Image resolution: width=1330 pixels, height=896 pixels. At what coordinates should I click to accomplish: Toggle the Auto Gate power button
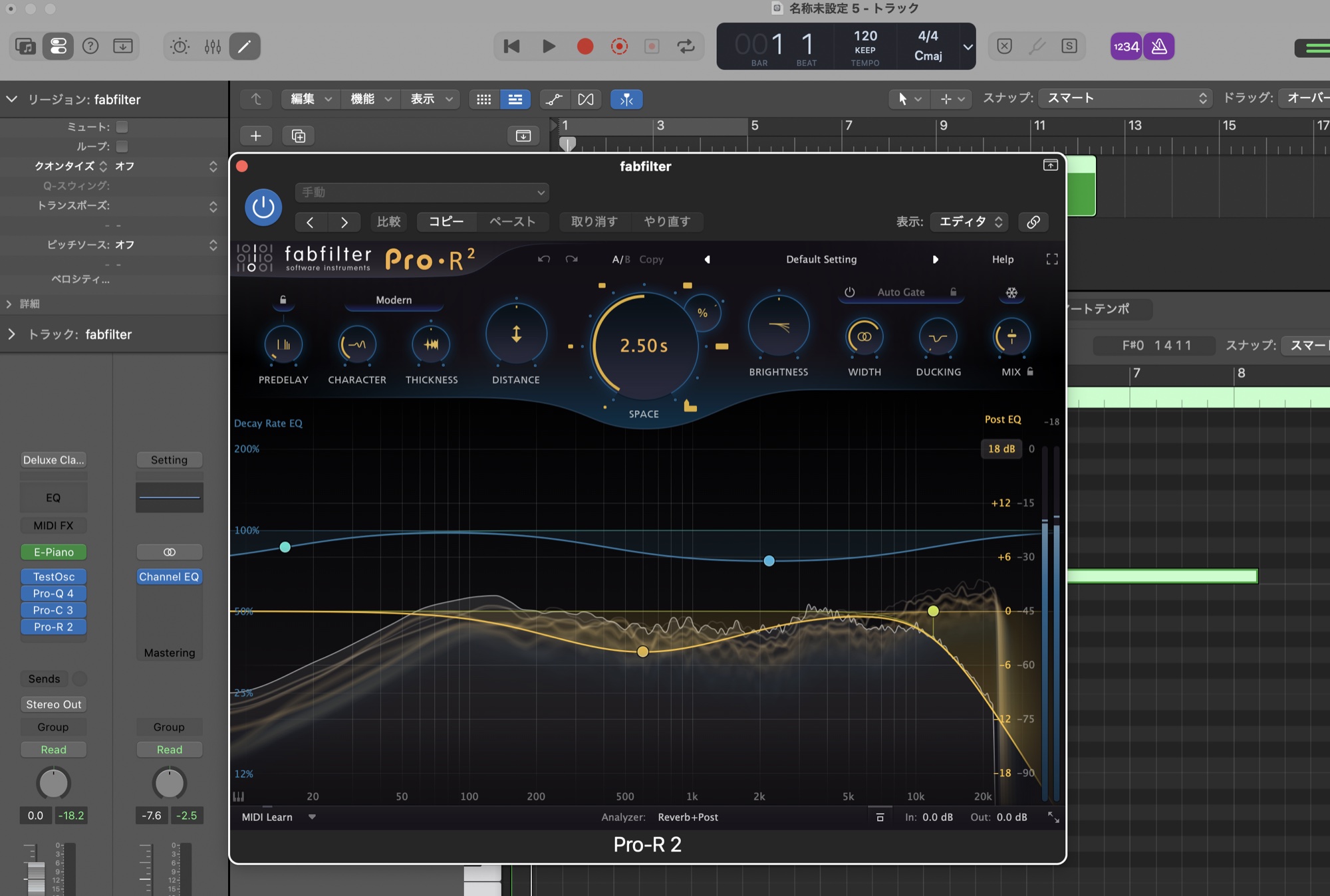(x=849, y=292)
